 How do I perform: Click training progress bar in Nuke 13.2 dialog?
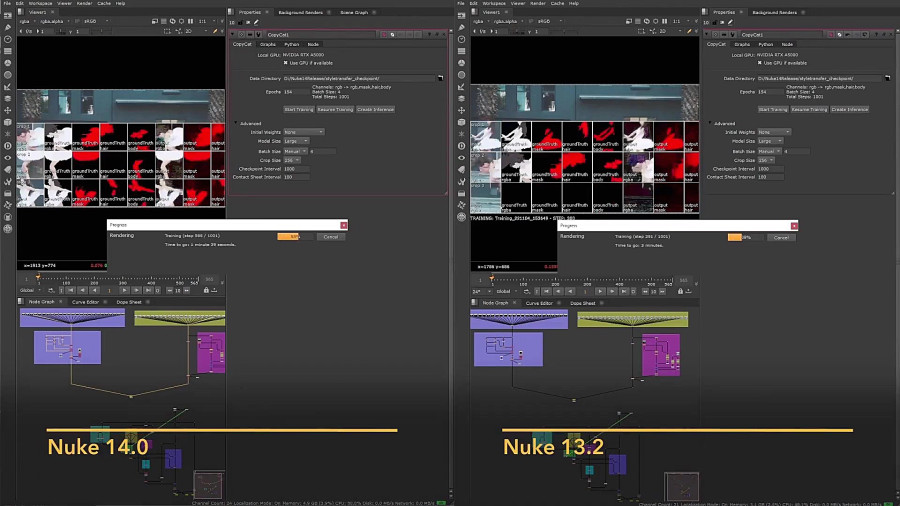pyautogui.click(x=746, y=237)
